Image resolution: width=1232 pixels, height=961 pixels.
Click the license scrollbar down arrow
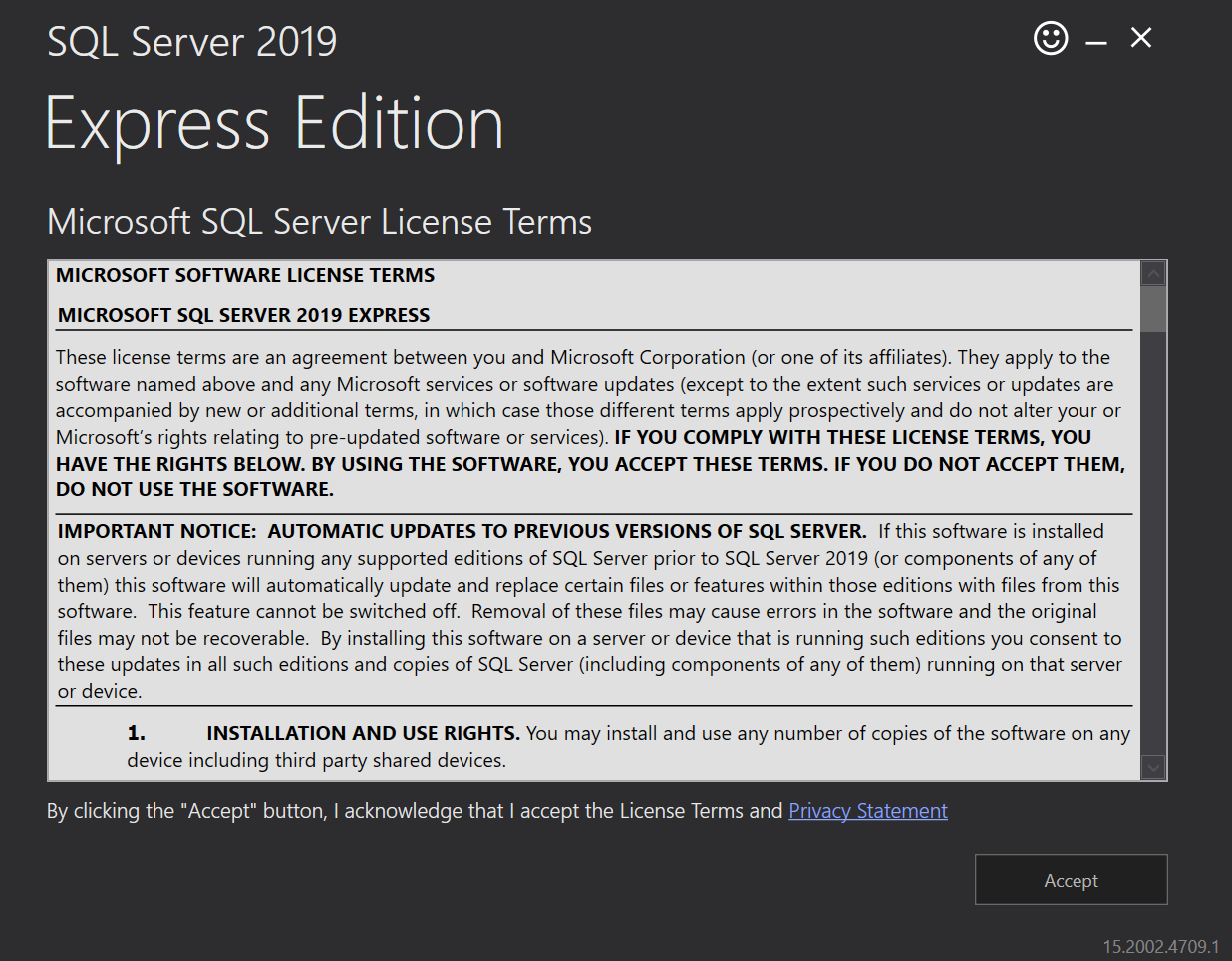tap(1153, 767)
